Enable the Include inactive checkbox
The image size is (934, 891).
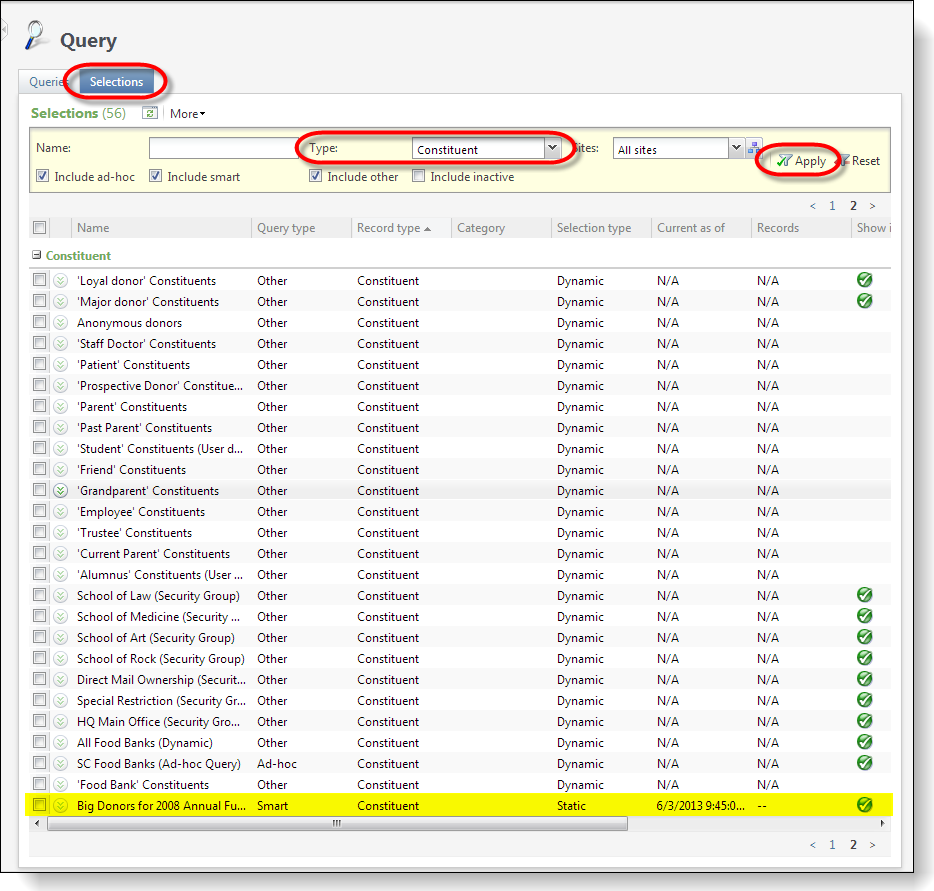point(419,176)
